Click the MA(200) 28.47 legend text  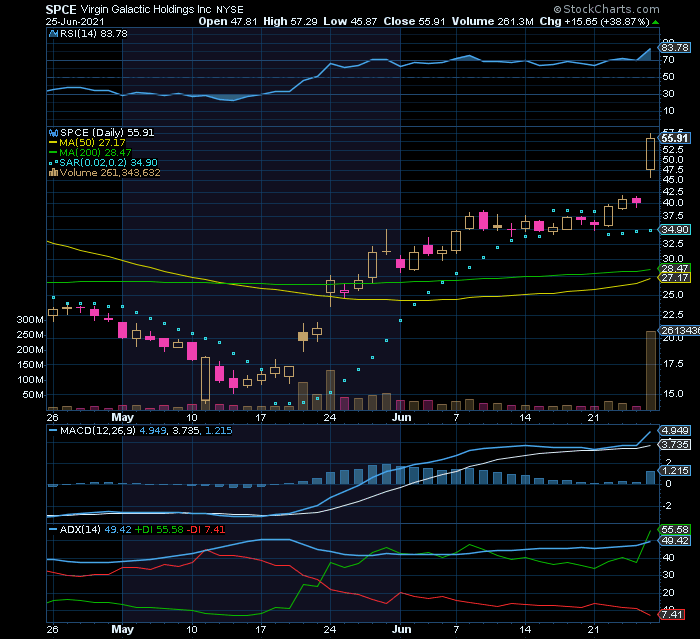pos(96,153)
